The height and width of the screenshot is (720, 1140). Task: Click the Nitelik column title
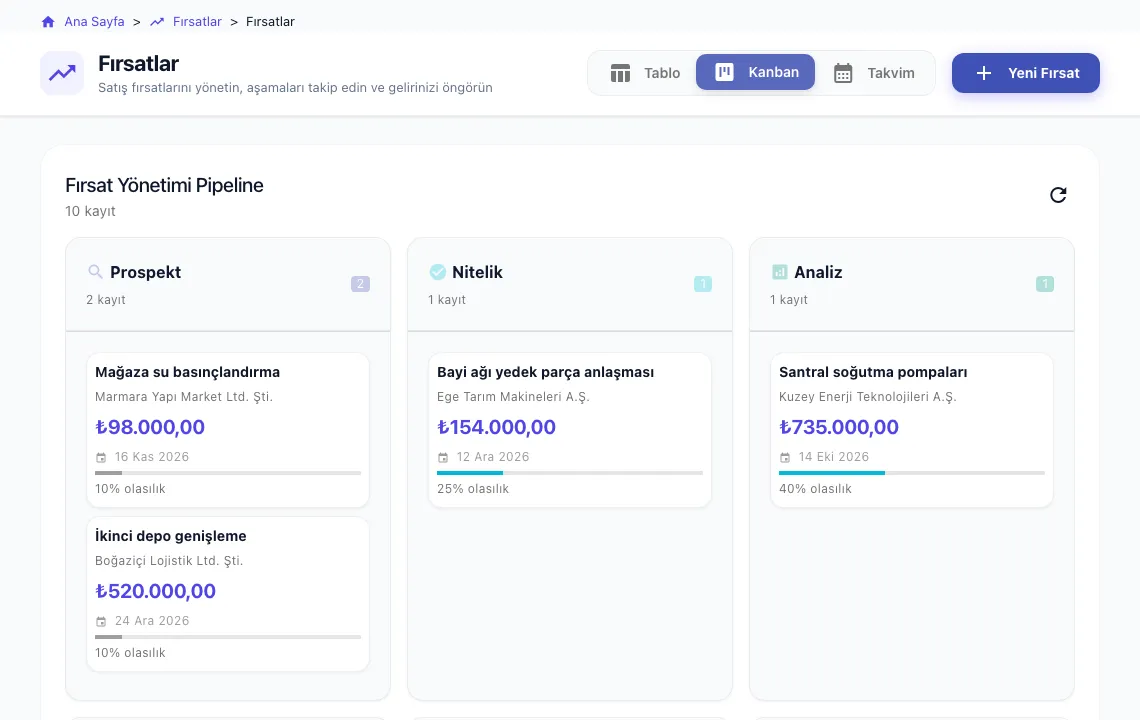click(477, 272)
